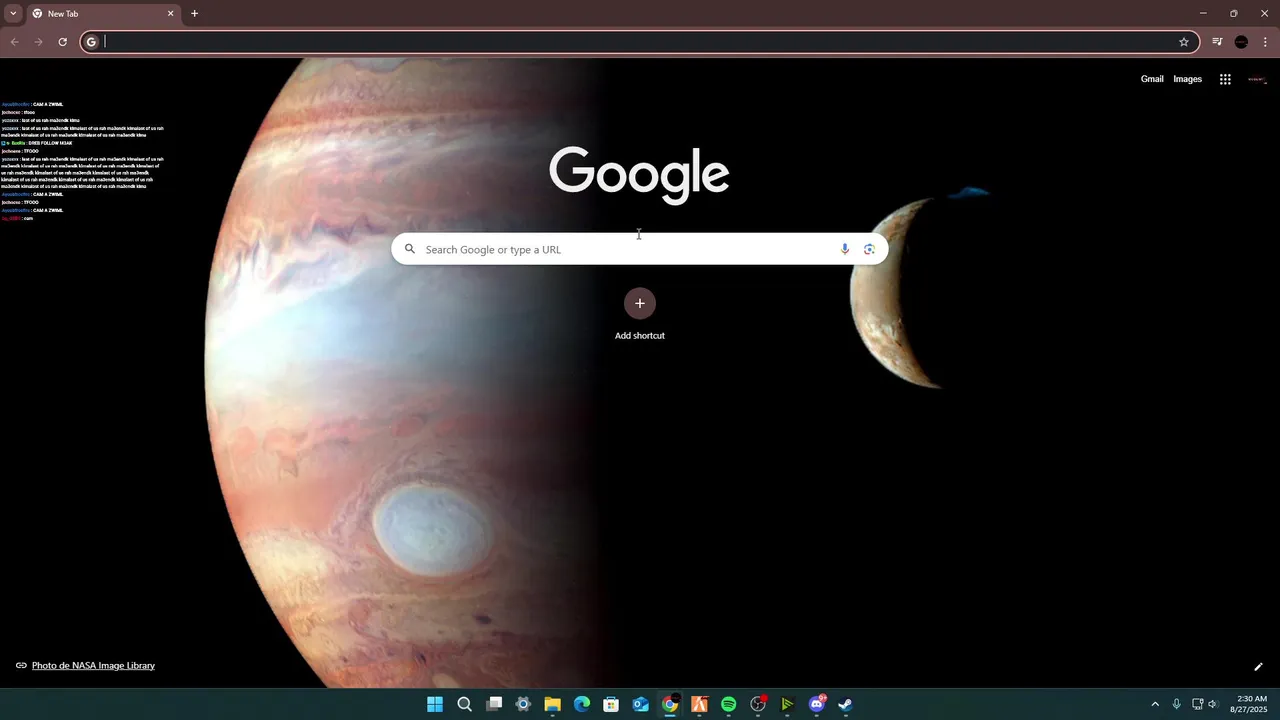
Task: Open a new tab with plus button
Action: click(x=194, y=14)
